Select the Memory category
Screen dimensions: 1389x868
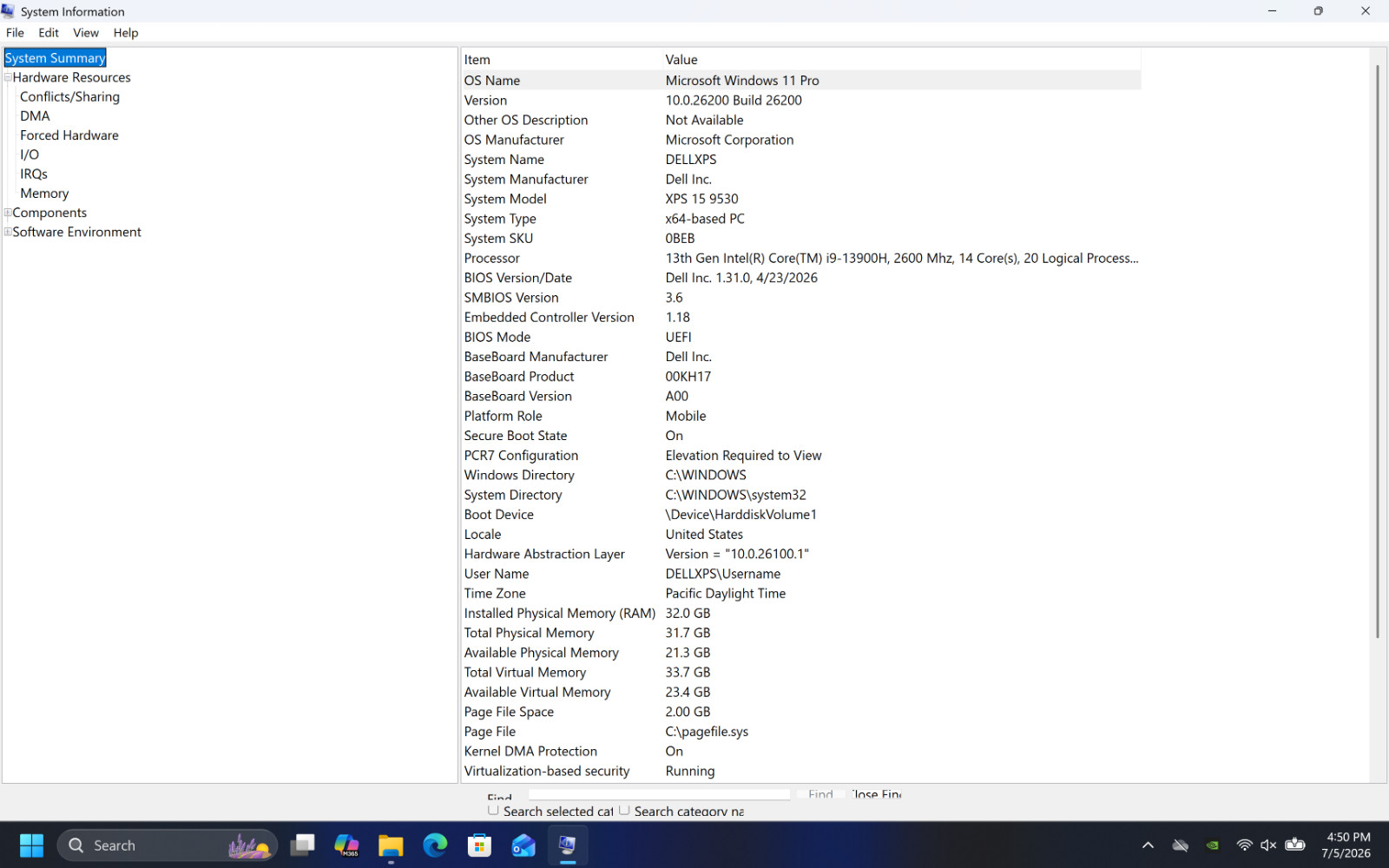[44, 194]
